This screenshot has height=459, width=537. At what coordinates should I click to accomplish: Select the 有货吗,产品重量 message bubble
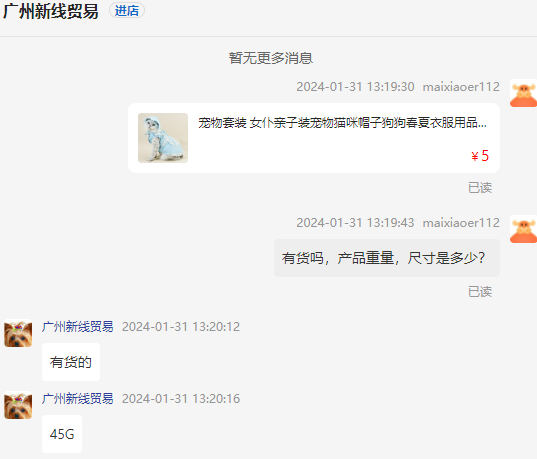pyautogui.click(x=387, y=258)
